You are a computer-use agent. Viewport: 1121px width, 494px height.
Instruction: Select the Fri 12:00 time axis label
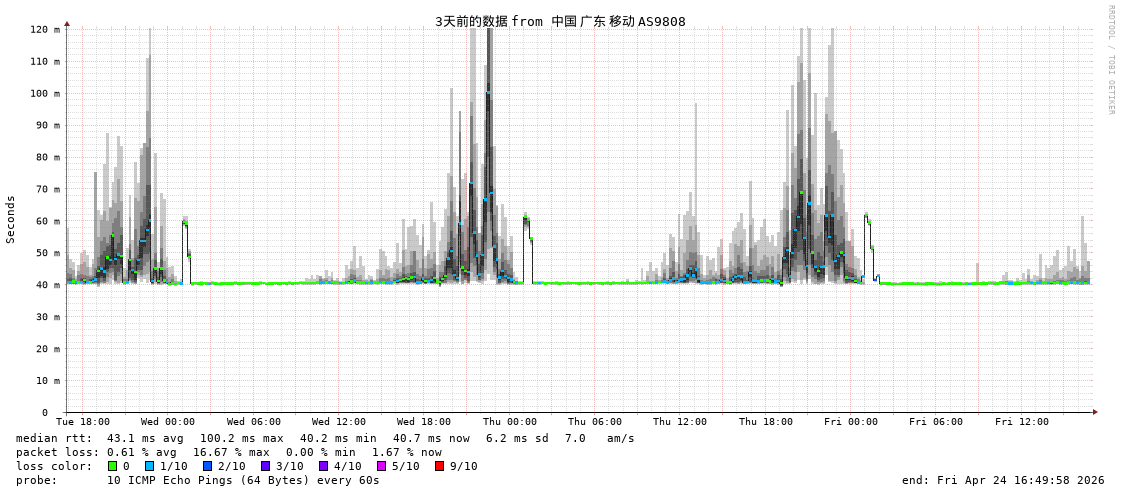(x=1022, y=422)
